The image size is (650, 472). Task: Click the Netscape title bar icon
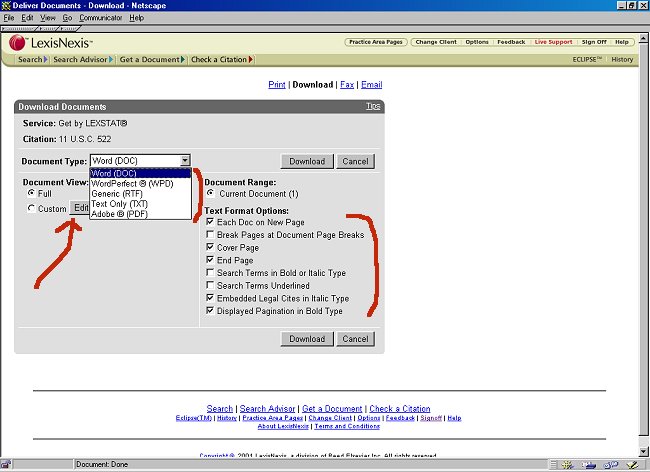[6, 5]
